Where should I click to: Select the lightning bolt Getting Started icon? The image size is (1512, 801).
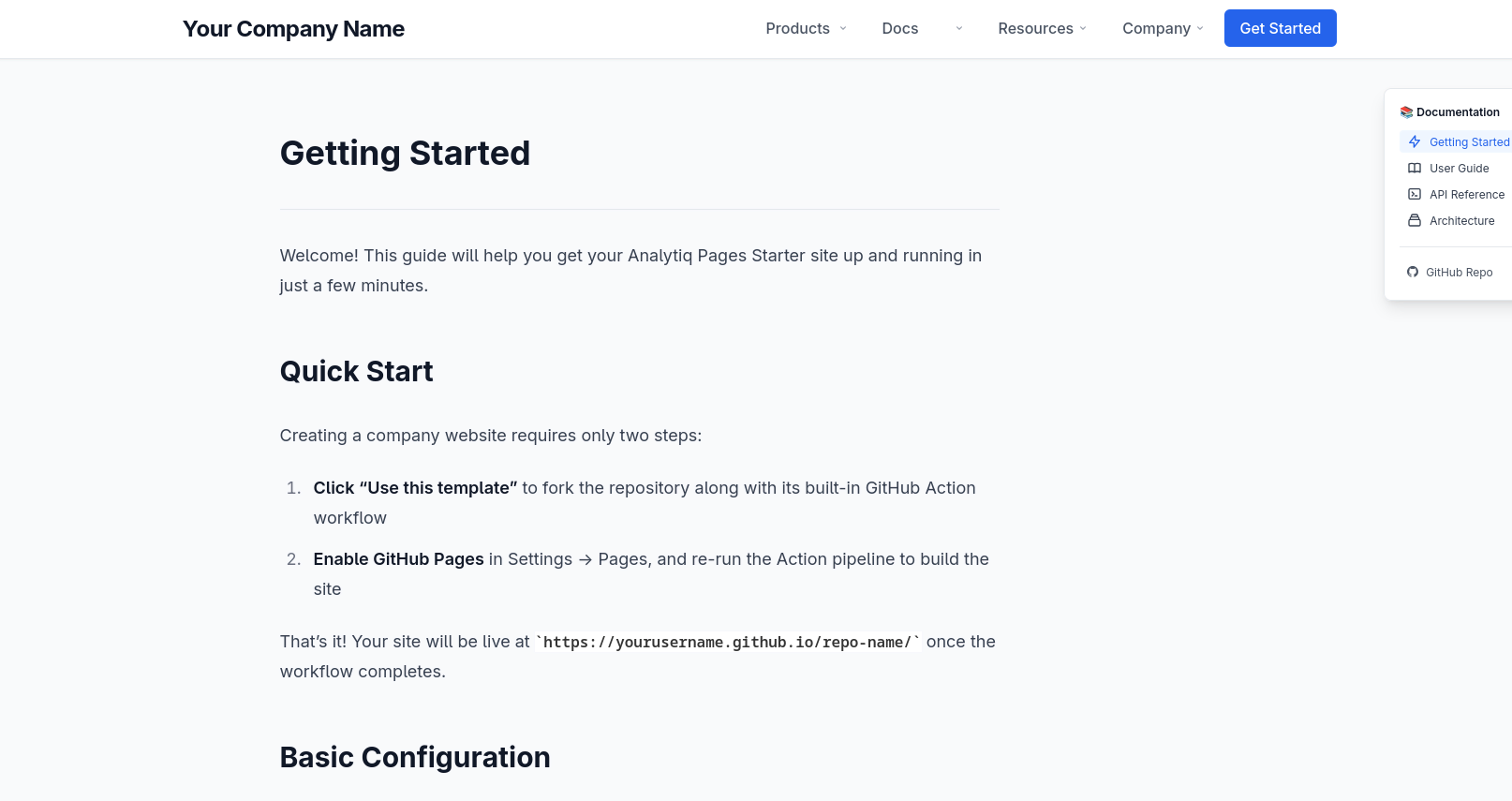tap(1415, 141)
